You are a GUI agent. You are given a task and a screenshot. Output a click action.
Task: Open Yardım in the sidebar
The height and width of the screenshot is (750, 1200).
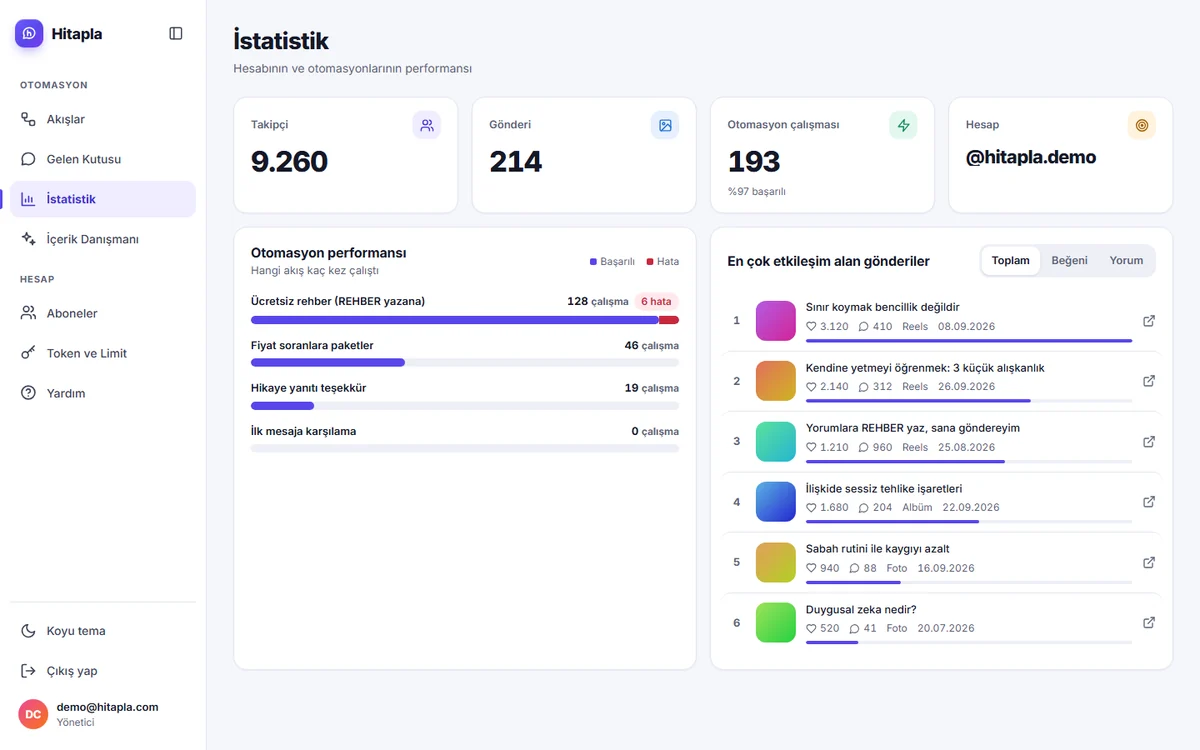point(103,393)
